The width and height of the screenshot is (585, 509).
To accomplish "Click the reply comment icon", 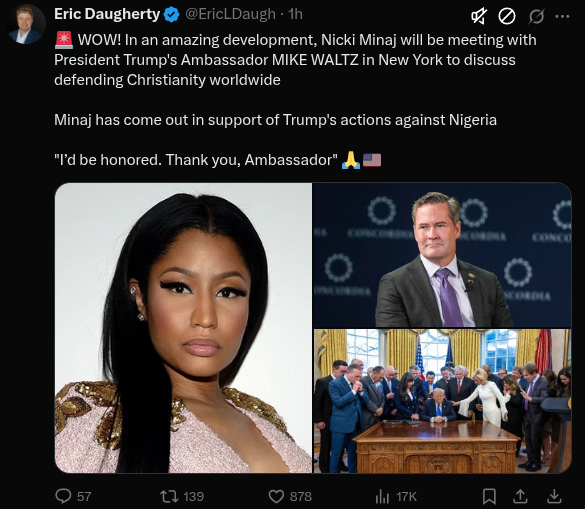I will (63, 496).
